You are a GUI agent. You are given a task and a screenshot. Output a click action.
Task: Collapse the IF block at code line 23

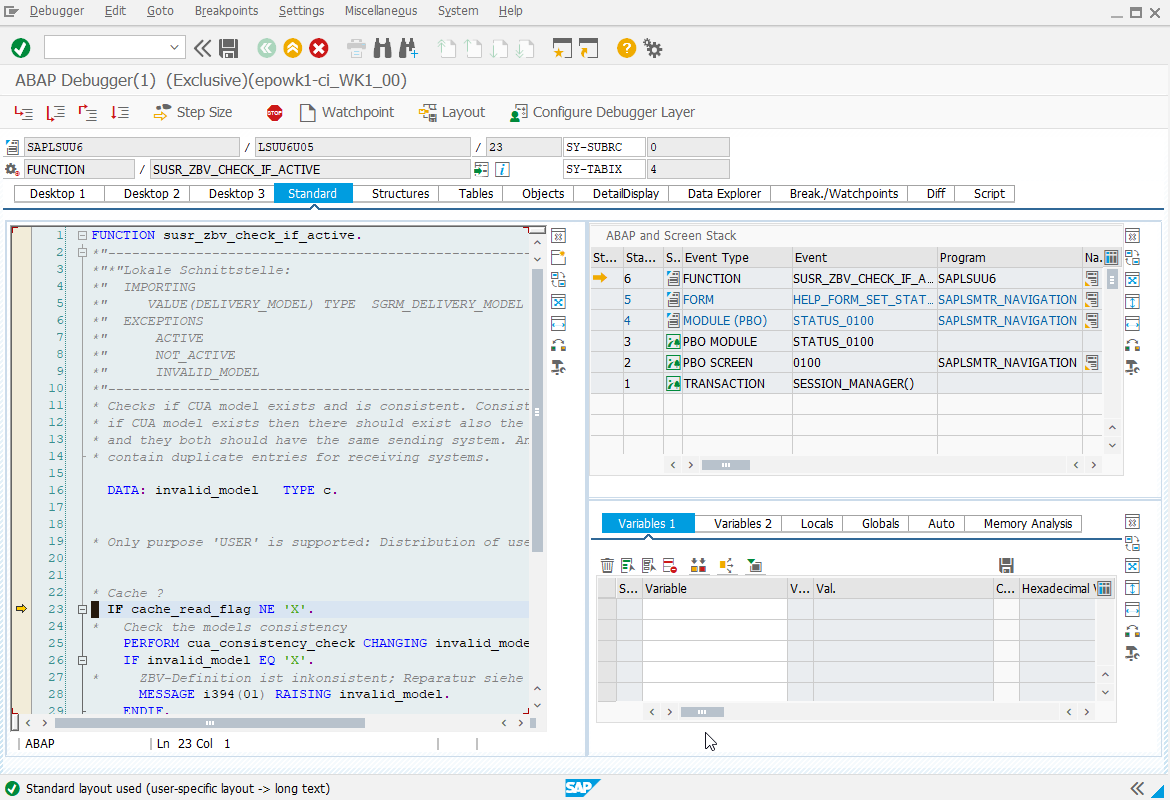click(x=82, y=610)
